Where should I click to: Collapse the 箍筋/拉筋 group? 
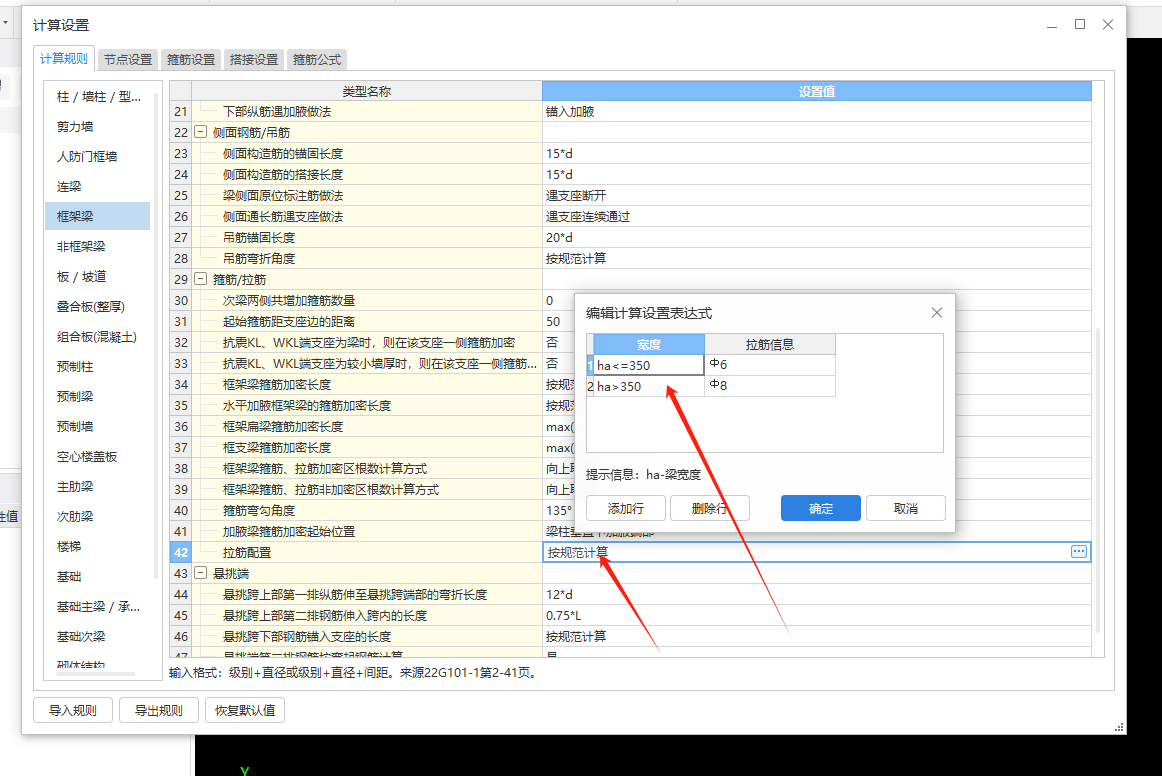tap(200, 279)
